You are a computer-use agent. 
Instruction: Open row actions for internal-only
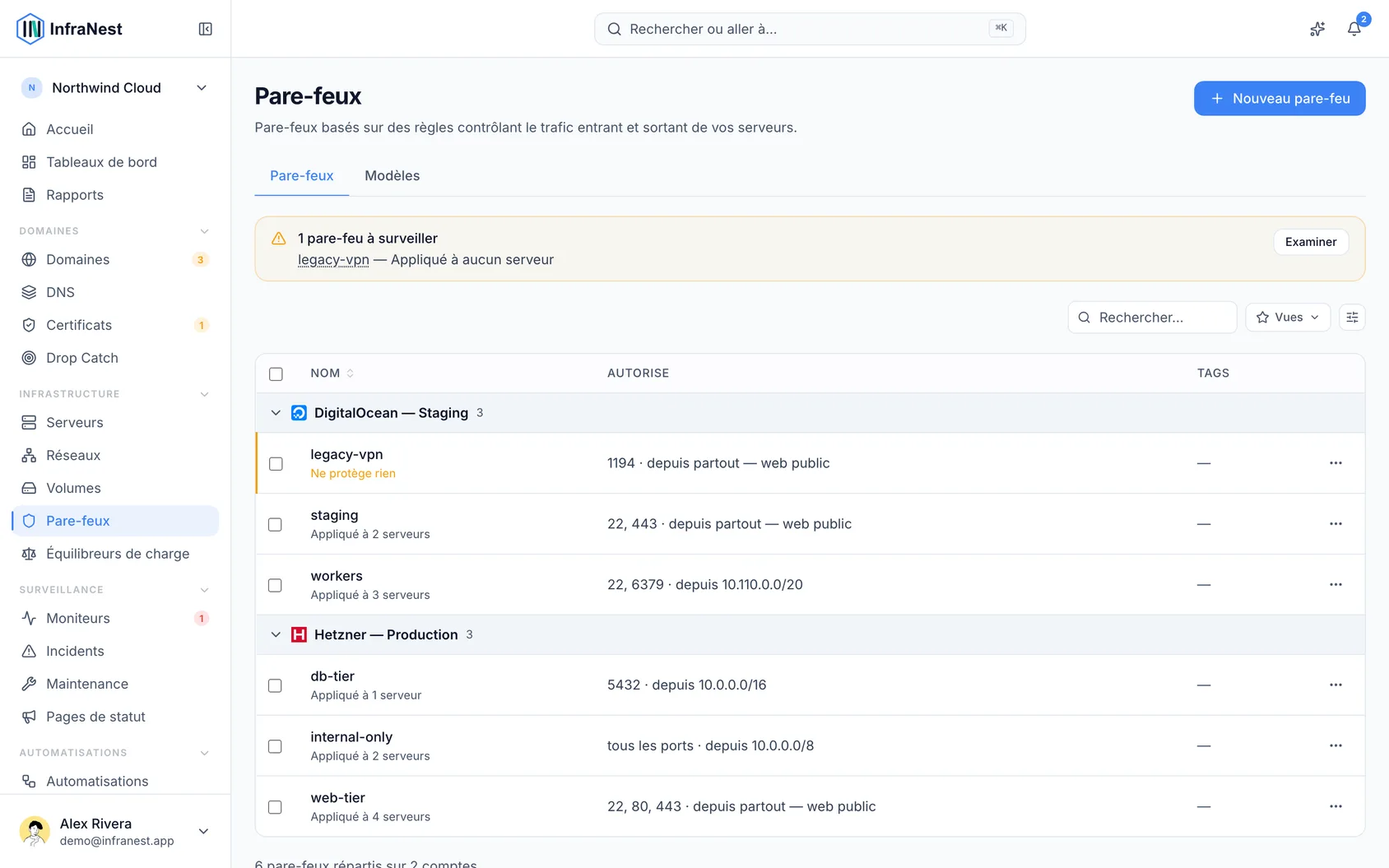tap(1336, 746)
